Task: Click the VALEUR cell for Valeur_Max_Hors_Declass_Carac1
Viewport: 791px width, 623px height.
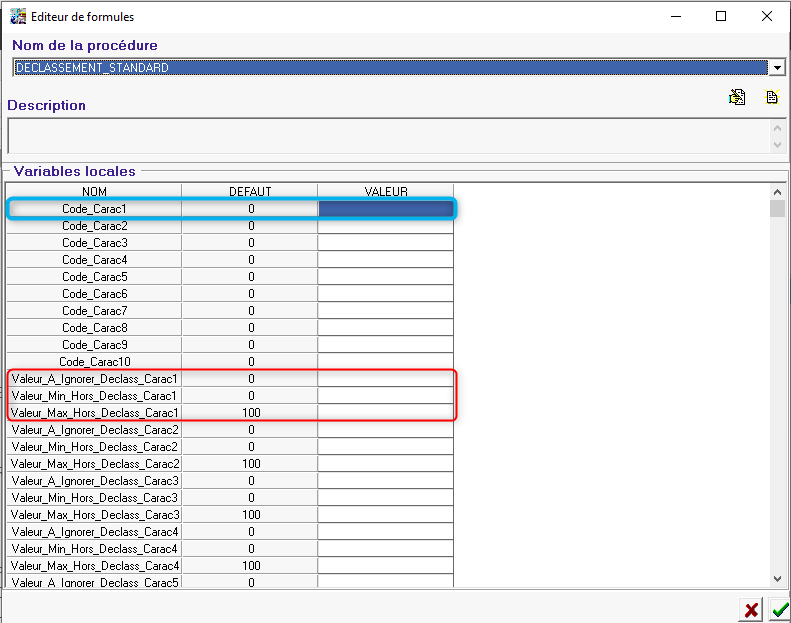Action: (385, 413)
